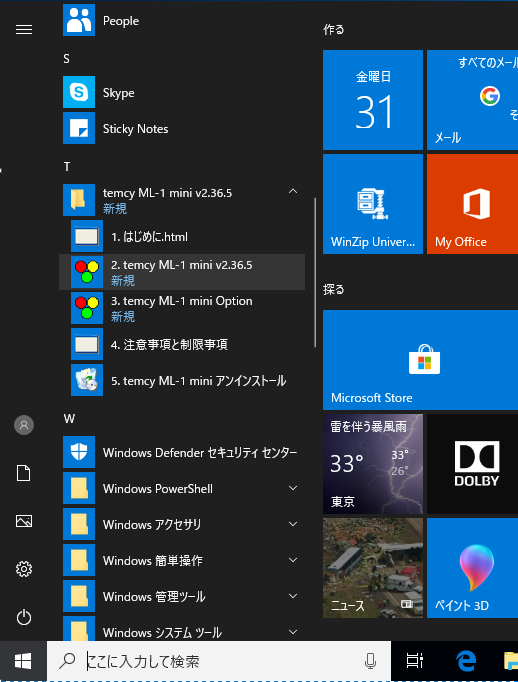This screenshot has width=518, height=682.
Task: Open the Dolby tile
Action: [472, 464]
